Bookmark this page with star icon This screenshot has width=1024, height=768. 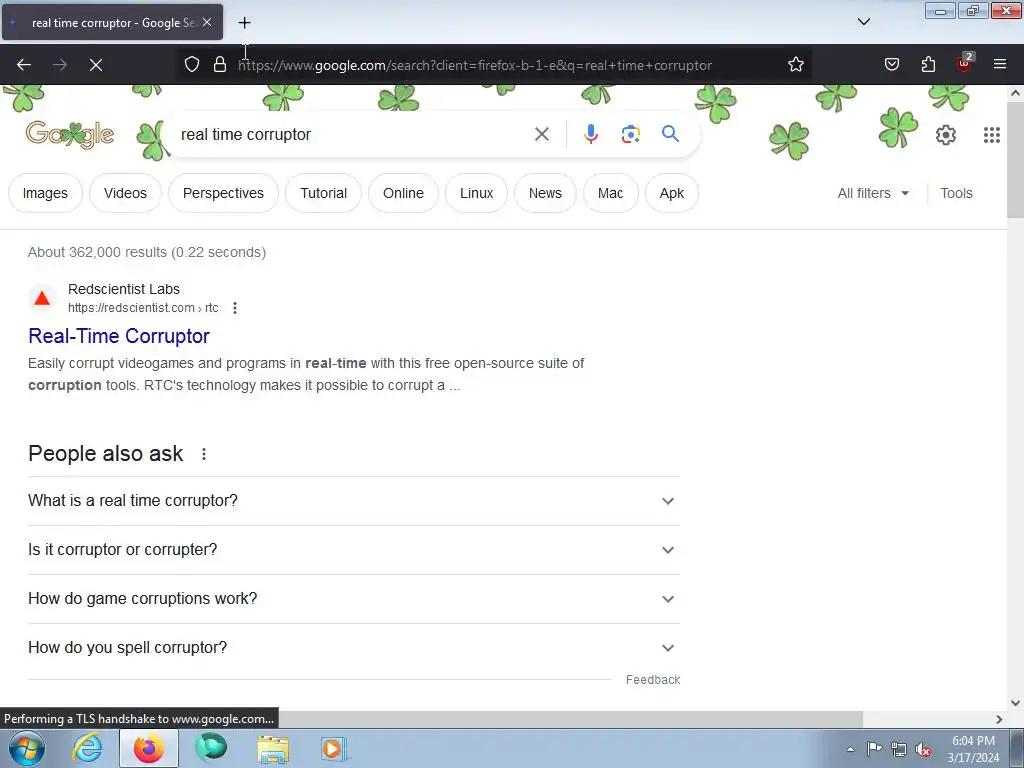[795, 65]
